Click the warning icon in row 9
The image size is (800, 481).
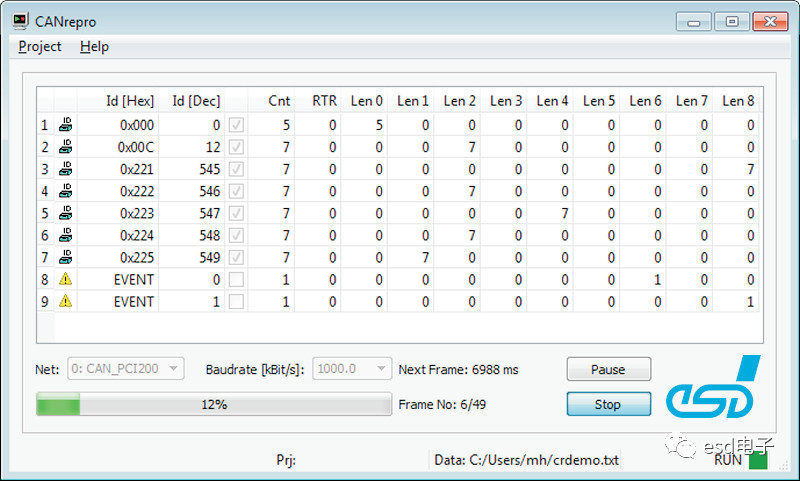tap(66, 301)
